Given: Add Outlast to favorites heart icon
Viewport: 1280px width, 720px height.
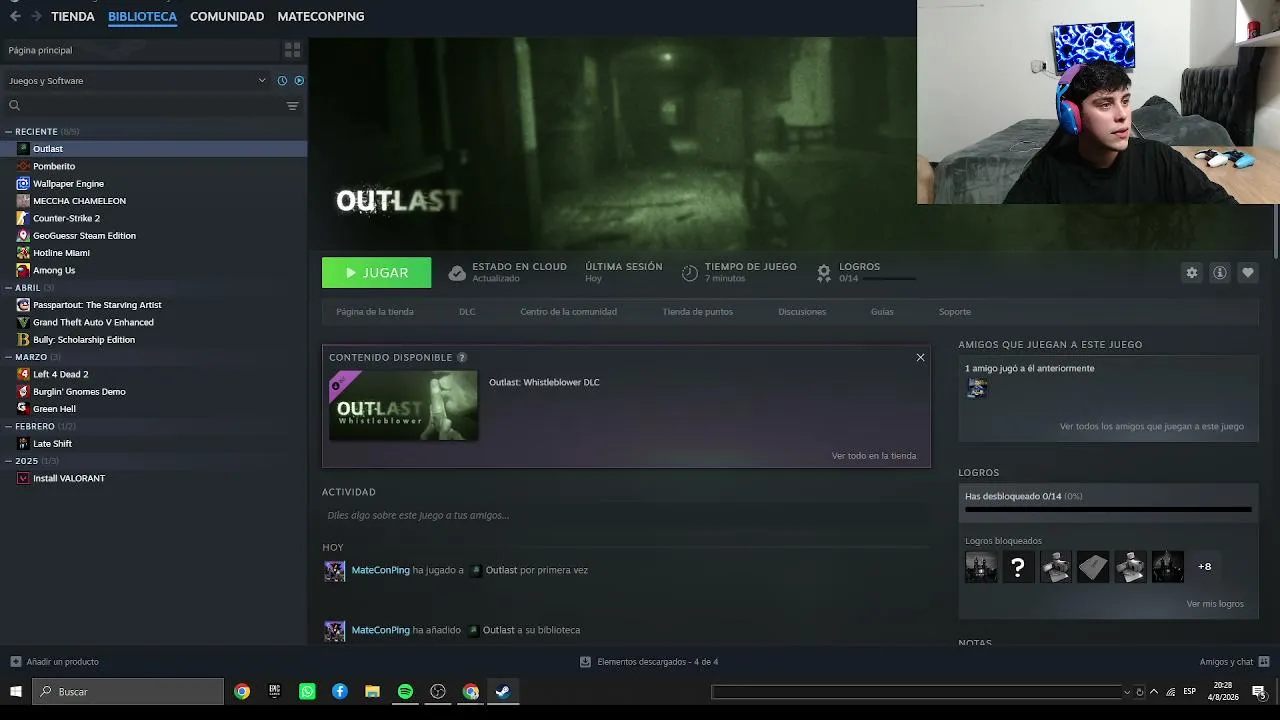Looking at the screenshot, I should click(1248, 273).
